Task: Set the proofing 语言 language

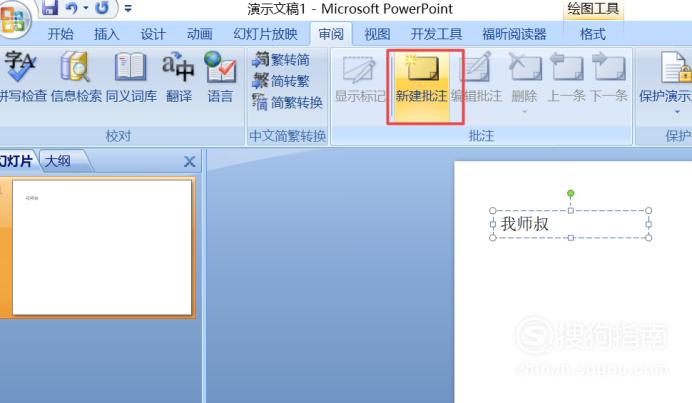Action: click(220, 77)
